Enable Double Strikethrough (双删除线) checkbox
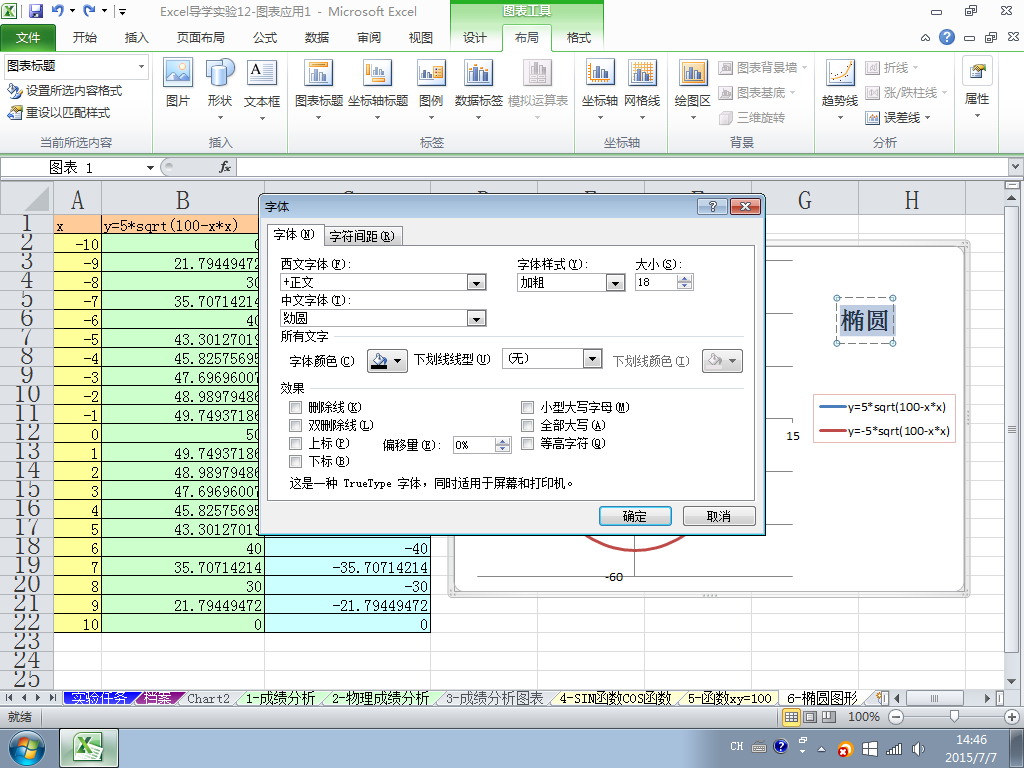The image size is (1024, 768). point(295,425)
